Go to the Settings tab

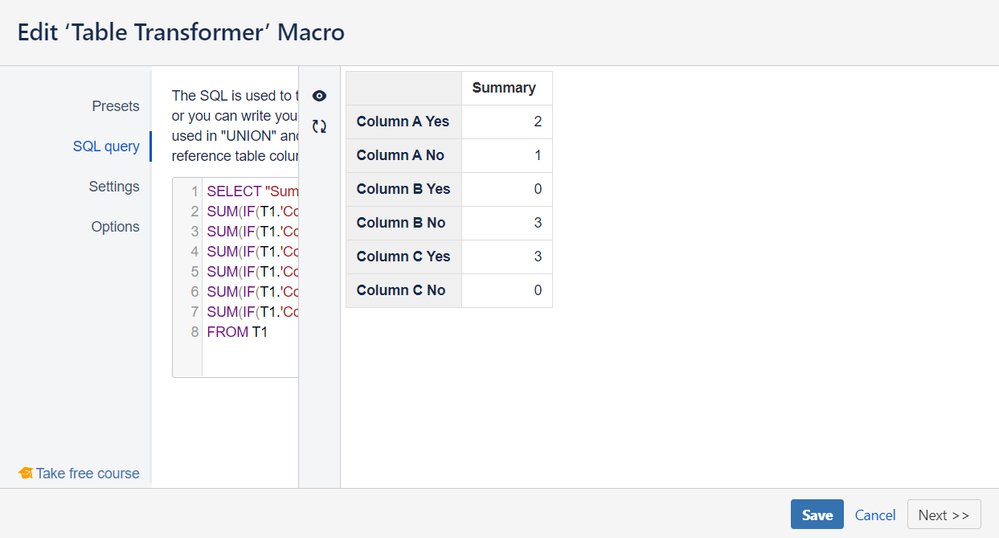(x=114, y=186)
